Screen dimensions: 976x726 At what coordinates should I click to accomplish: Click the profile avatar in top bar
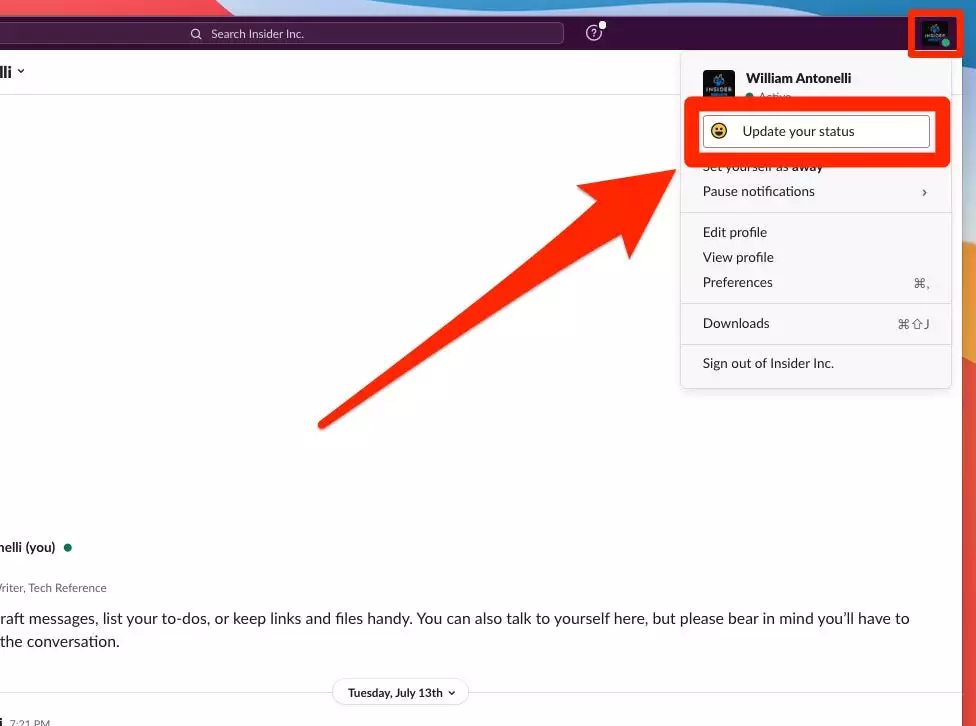tap(935, 34)
